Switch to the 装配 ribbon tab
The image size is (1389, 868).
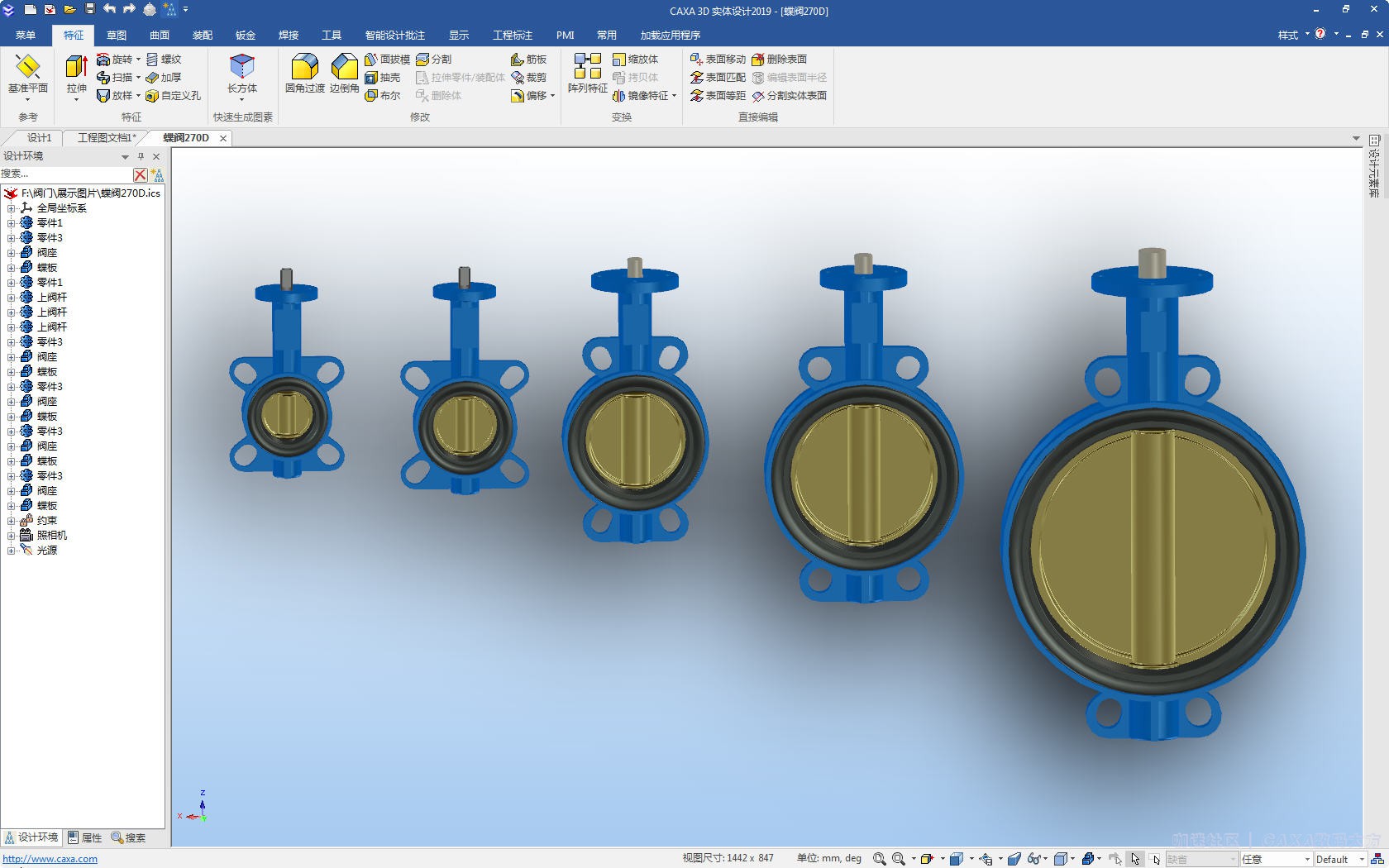[x=203, y=36]
